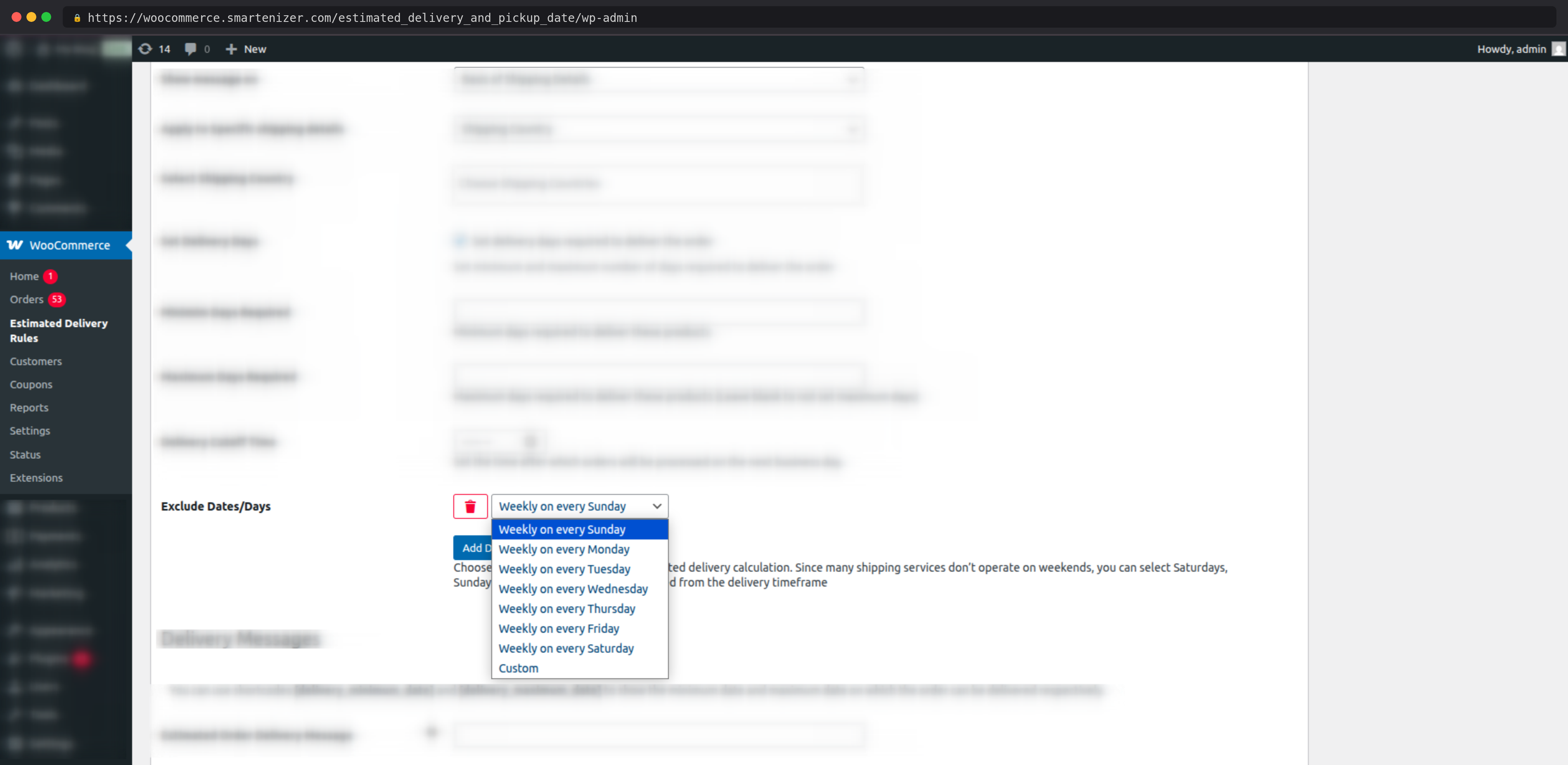This screenshot has width=1568, height=765.
Task: Select Weekly on every Monday option
Action: point(564,549)
